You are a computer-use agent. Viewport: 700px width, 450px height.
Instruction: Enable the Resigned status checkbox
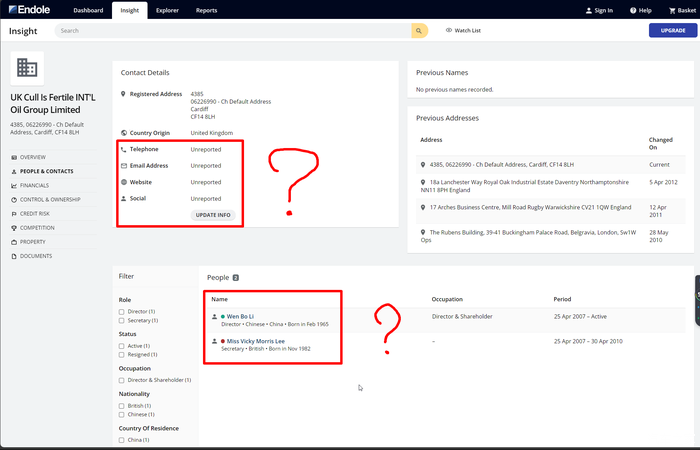tap(122, 355)
